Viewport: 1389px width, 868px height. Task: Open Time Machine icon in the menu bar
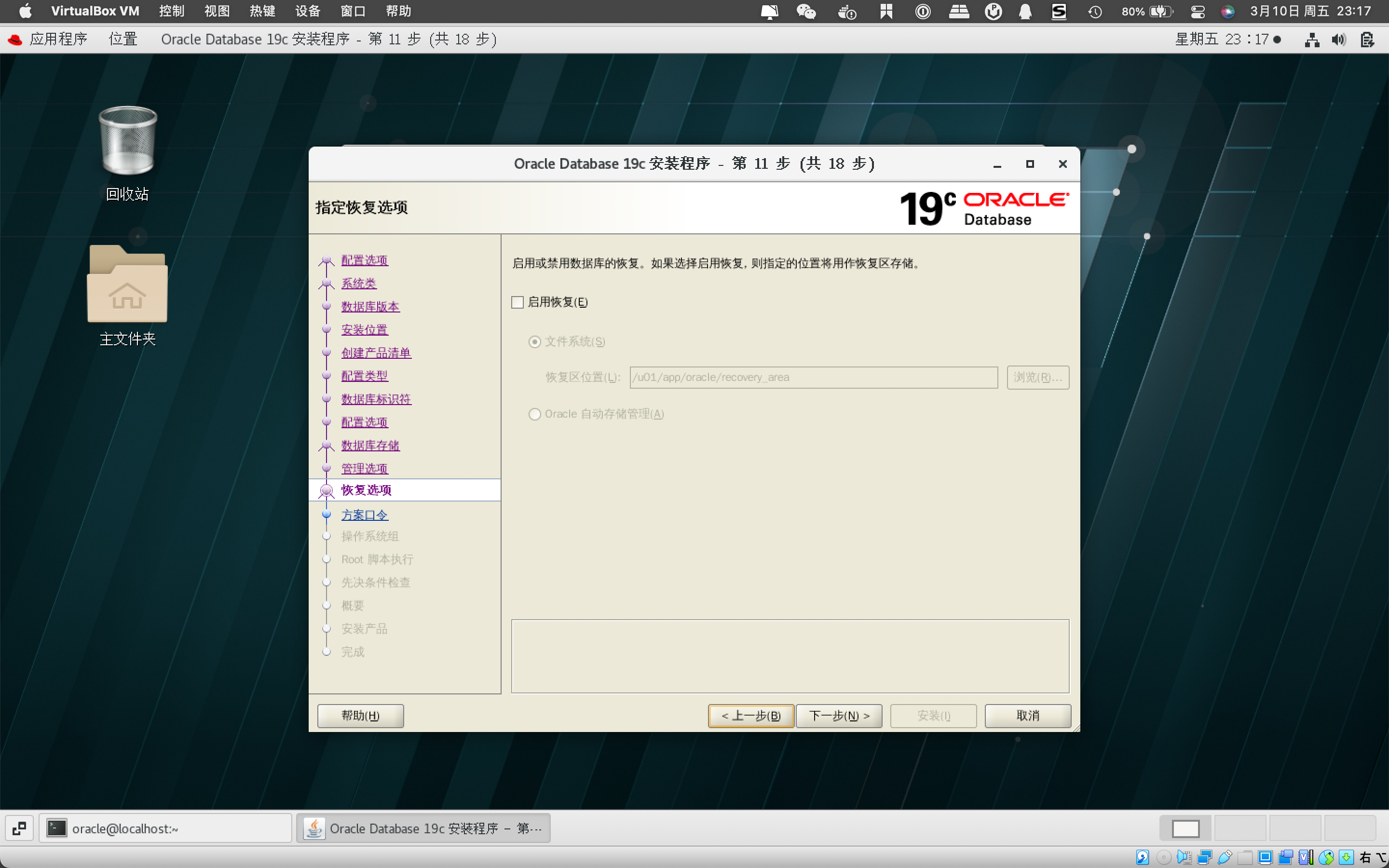click(1094, 11)
